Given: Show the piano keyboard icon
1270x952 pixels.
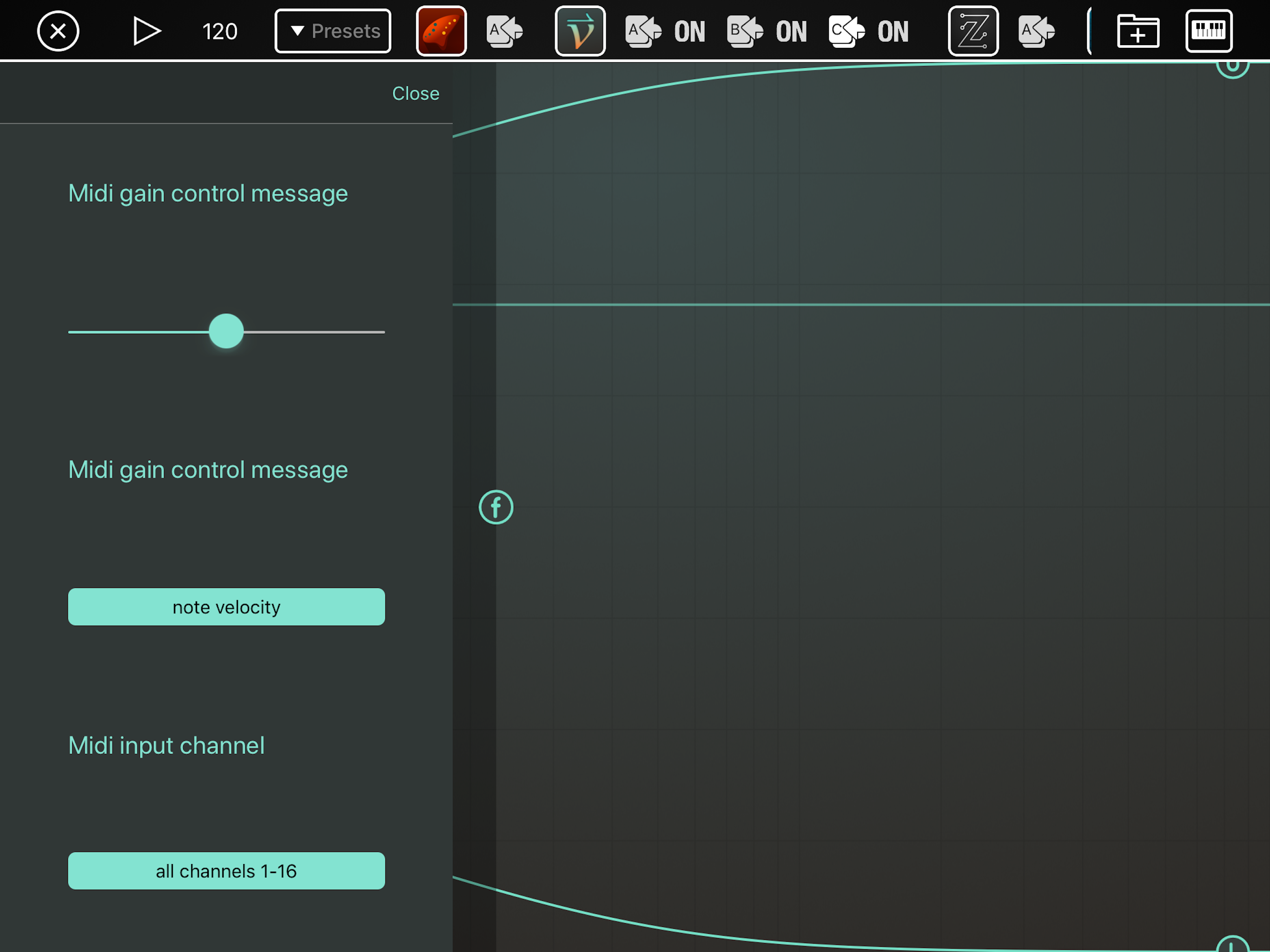Looking at the screenshot, I should pos(1209,31).
